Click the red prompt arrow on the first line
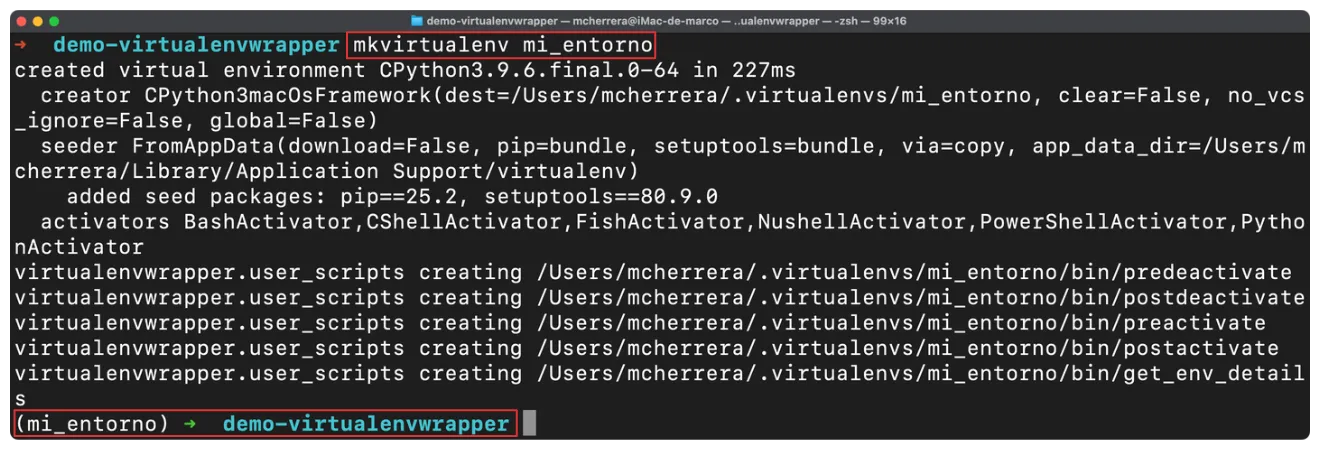Viewport: 1320px width, 449px height. pos(22,45)
